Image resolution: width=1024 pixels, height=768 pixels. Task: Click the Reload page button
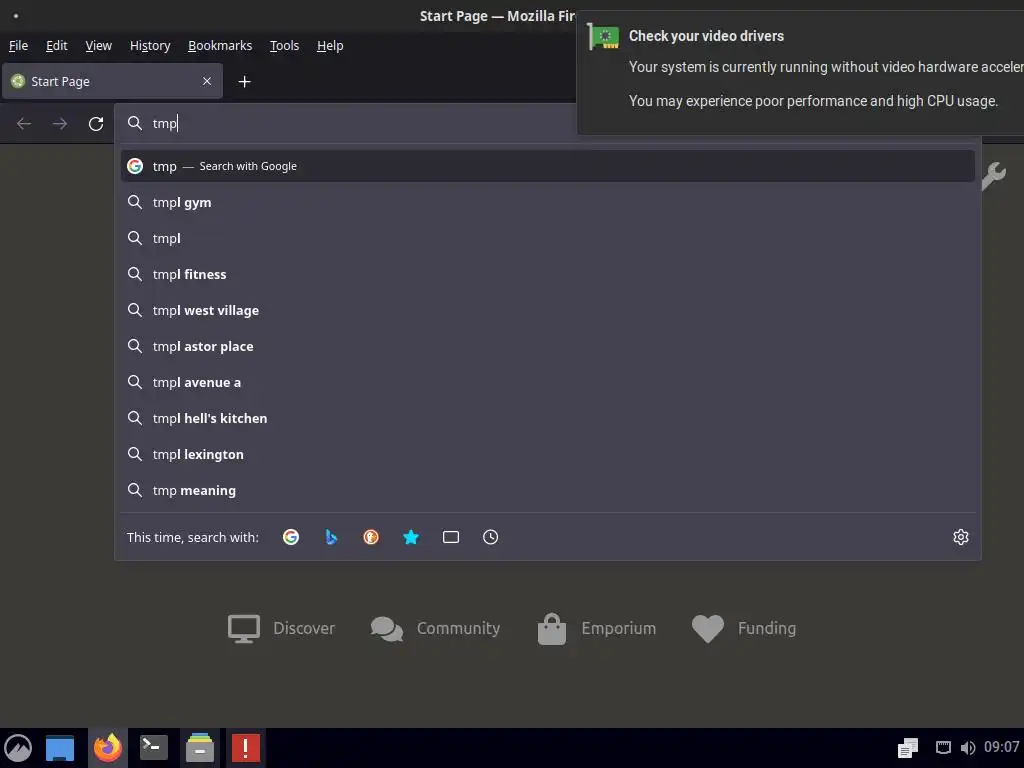click(x=96, y=123)
